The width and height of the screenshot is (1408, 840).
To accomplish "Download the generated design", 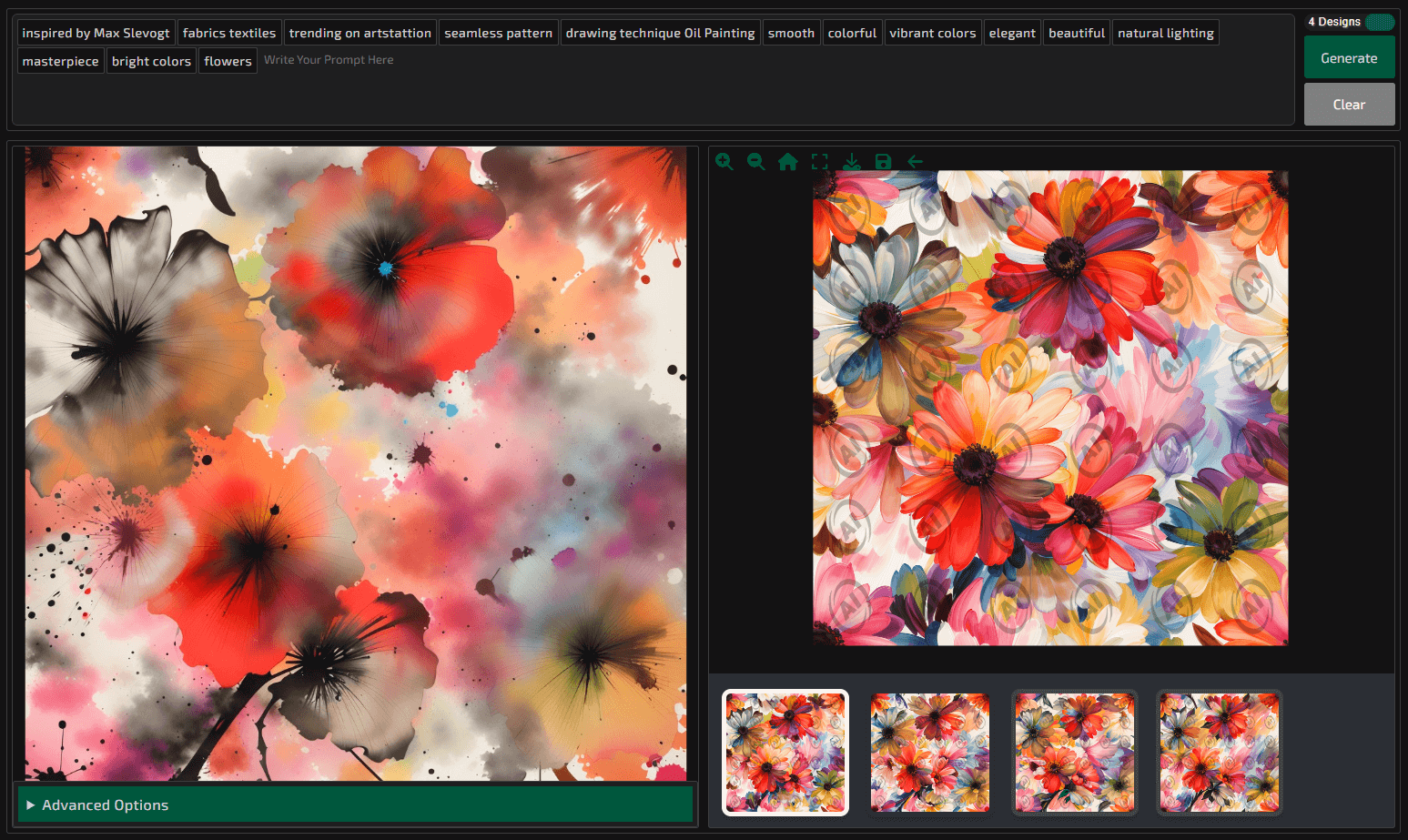I will click(852, 161).
